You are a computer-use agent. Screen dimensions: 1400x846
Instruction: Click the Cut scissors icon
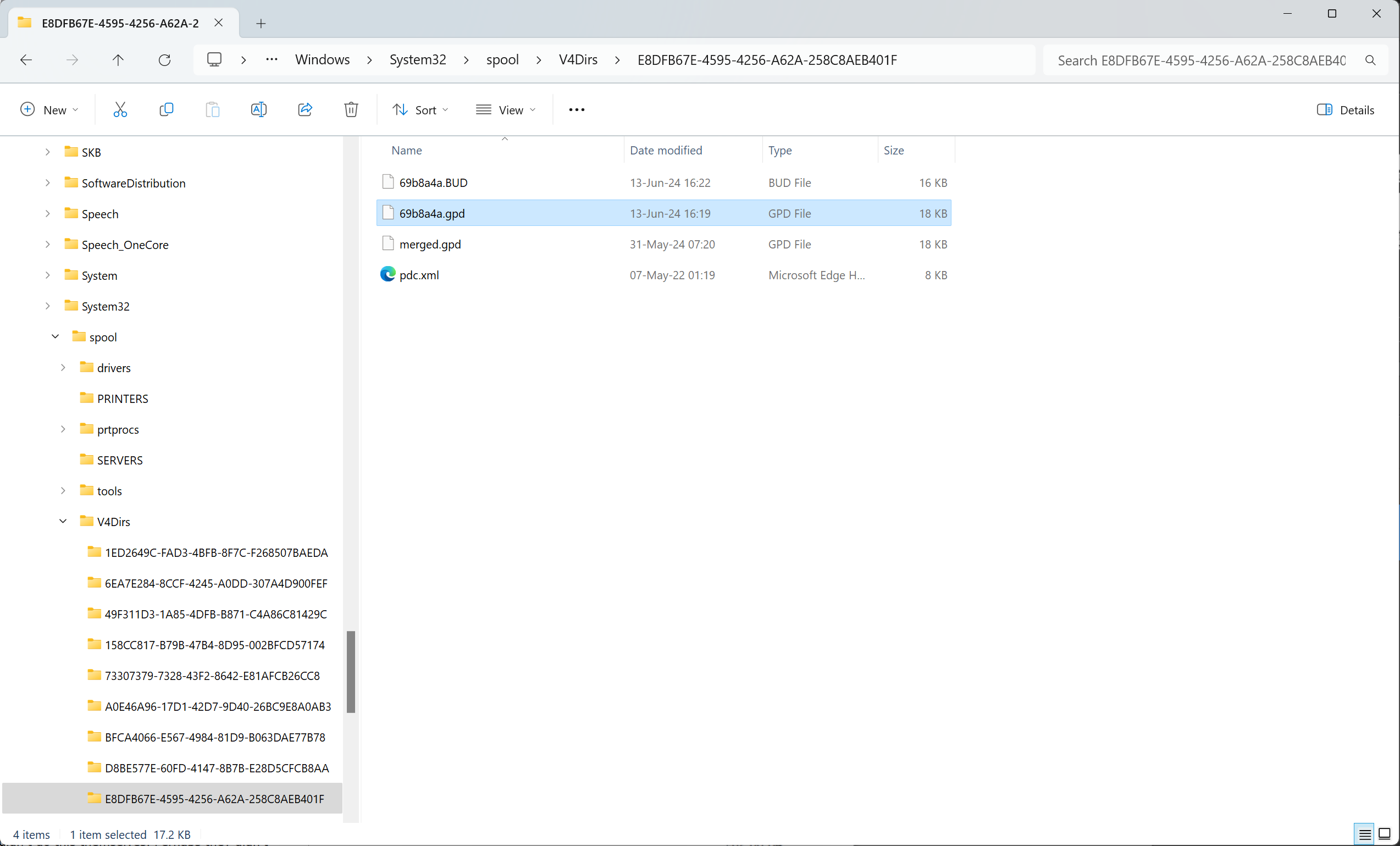click(120, 109)
